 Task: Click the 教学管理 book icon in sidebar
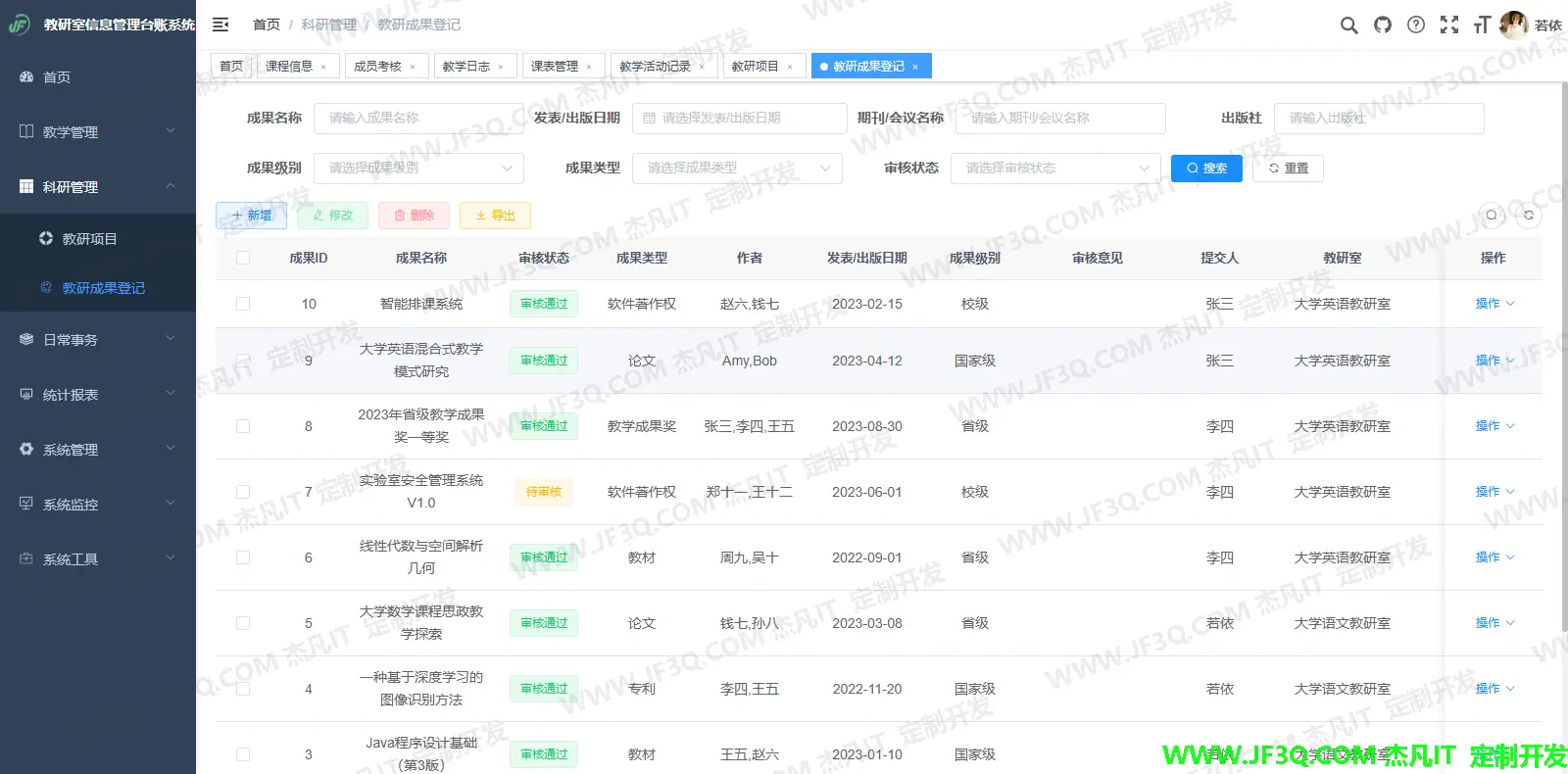26,131
